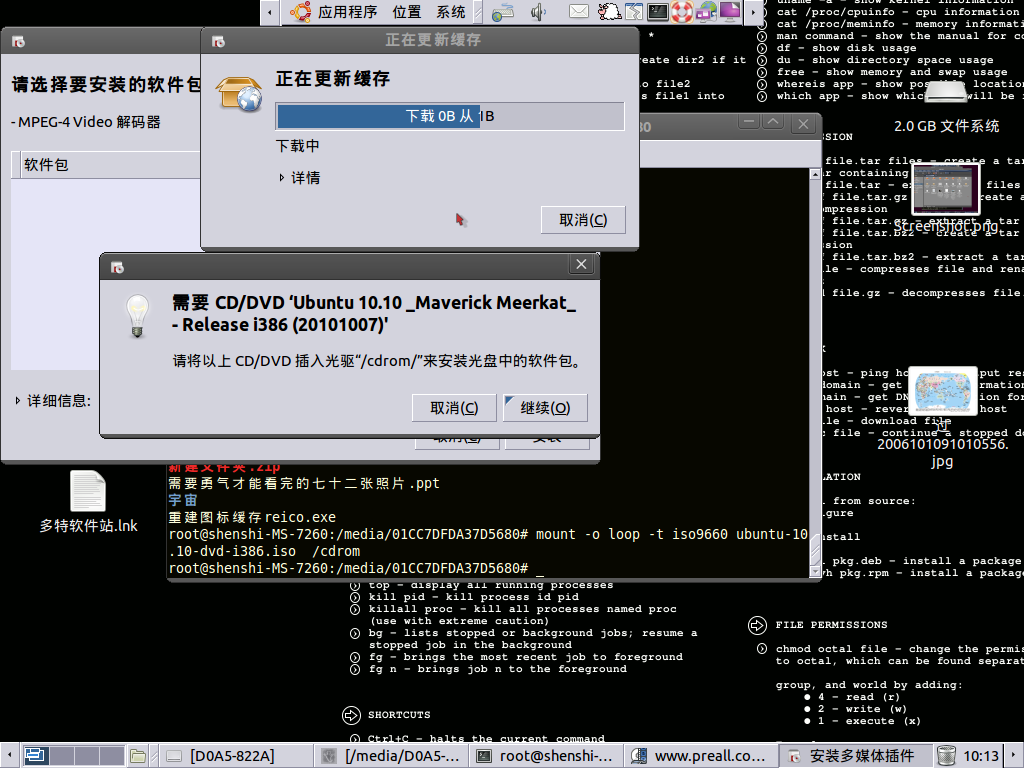Close the terminal window

(803, 123)
